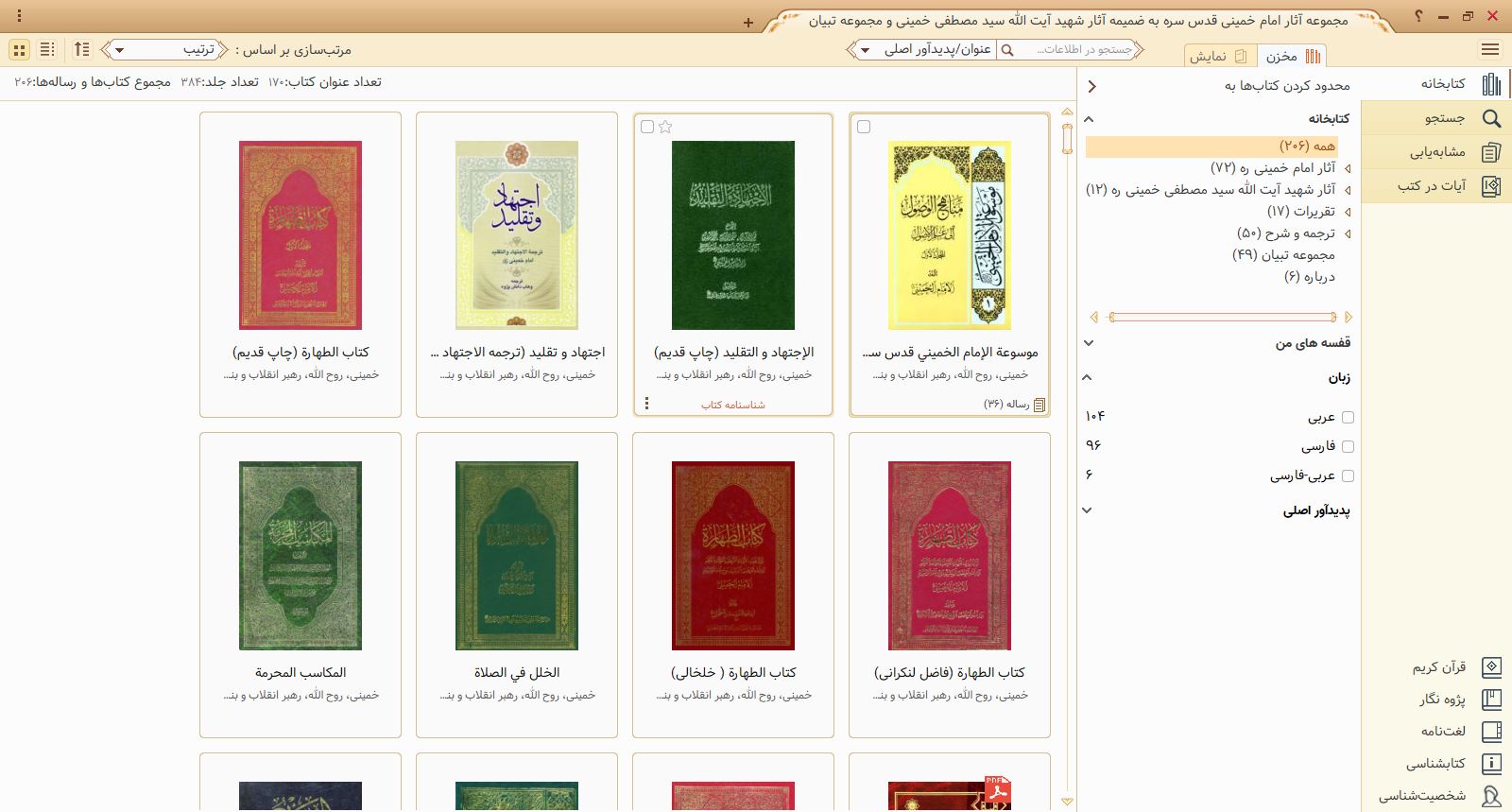Open the مشابه‌یابی similarity finder
Image resolution: width=1512 pixels, height=812 pixels.
click(x=1436, y=152)
